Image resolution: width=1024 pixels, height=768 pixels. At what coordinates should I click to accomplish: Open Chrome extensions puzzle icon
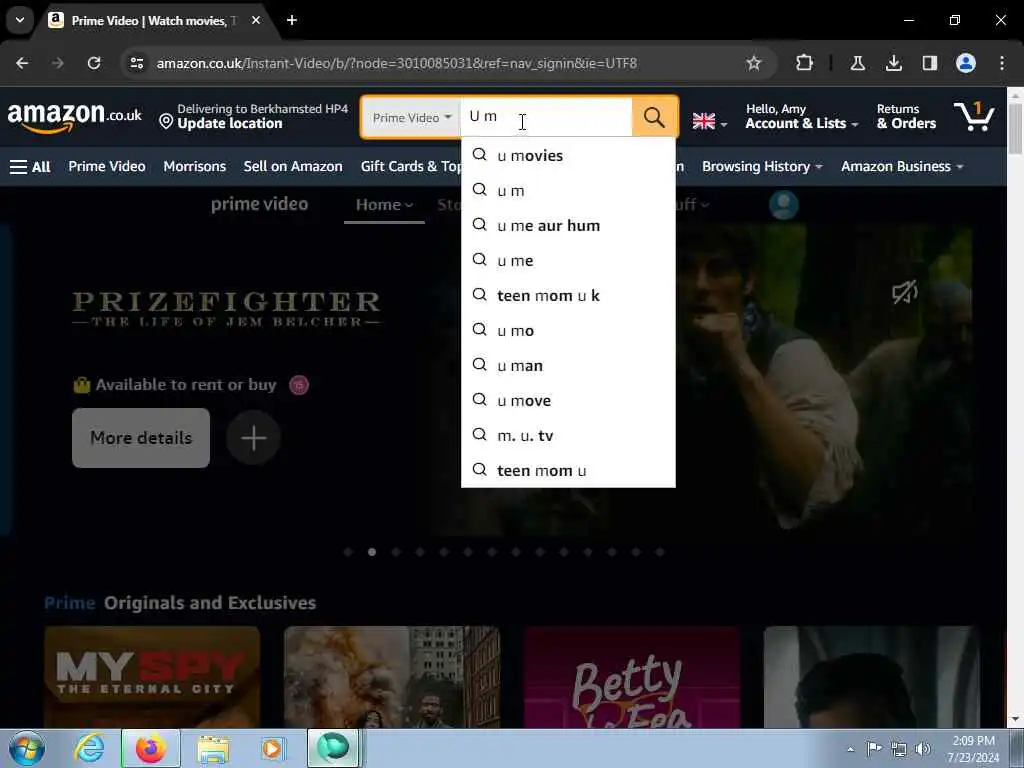(x=805, y=63)
